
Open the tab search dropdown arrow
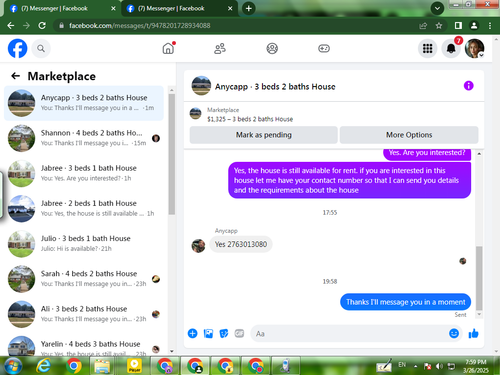pos(437,8)
